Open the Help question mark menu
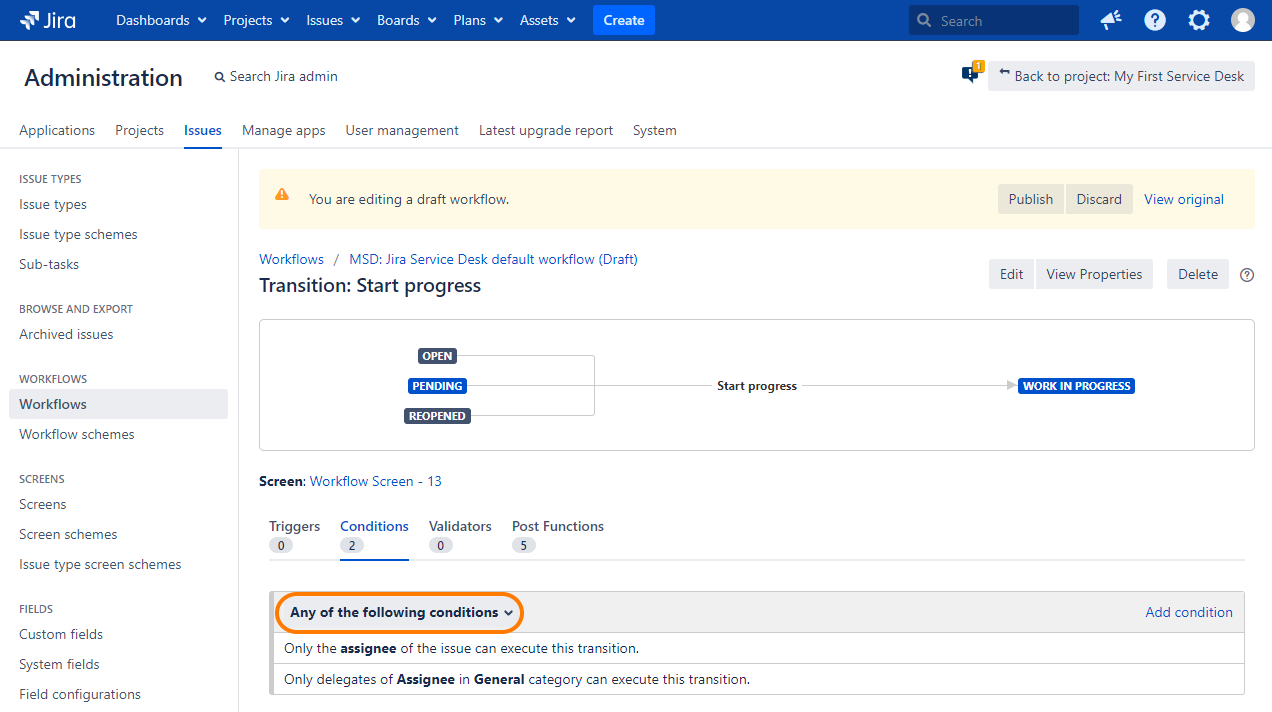 [1155, 20]
